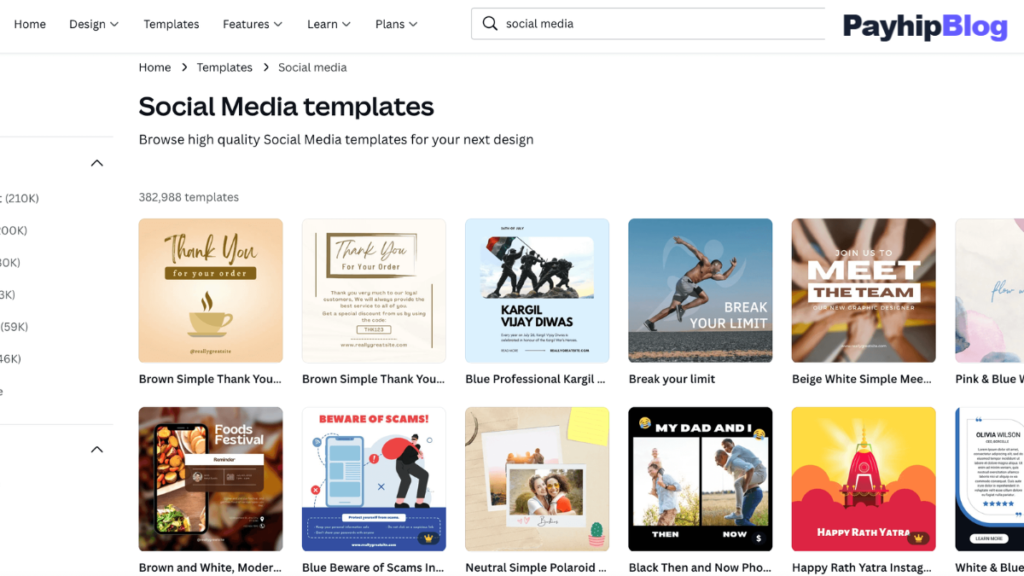Click the 'Social Media templates' heading
1024x576 pixels.
[286, 106]
